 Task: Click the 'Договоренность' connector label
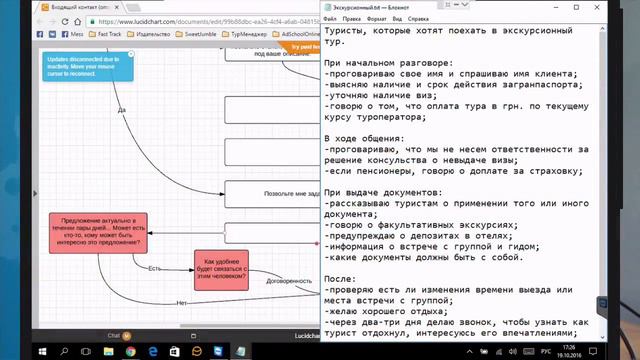pos(289,281)
